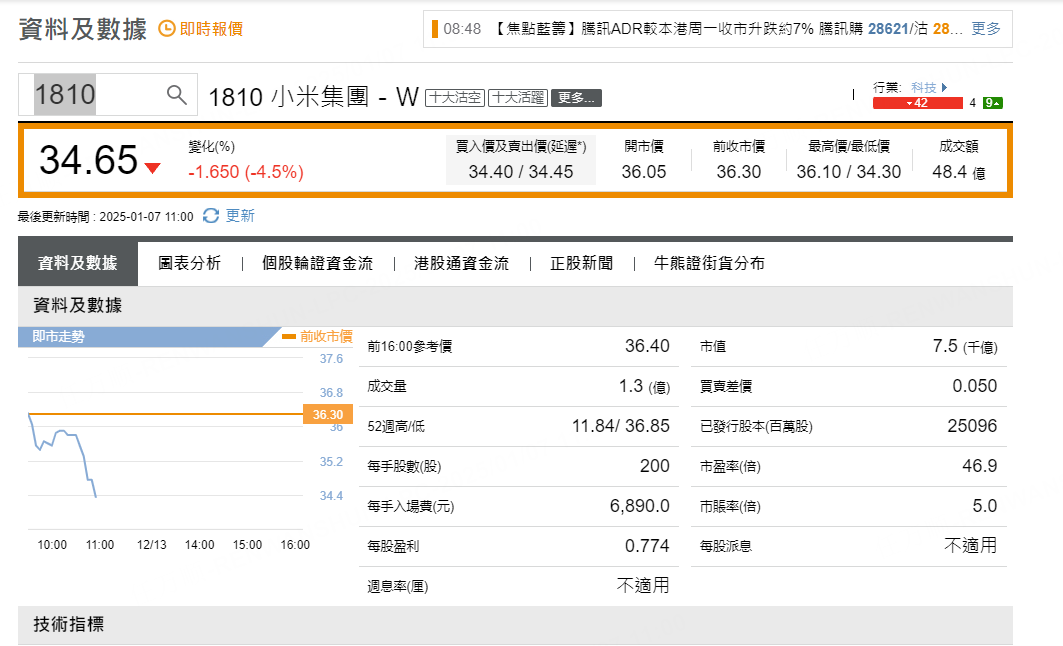Click the 開市價 value 36.05
Viewport: 1063px width, 646px height.
(x=644, y=172)
